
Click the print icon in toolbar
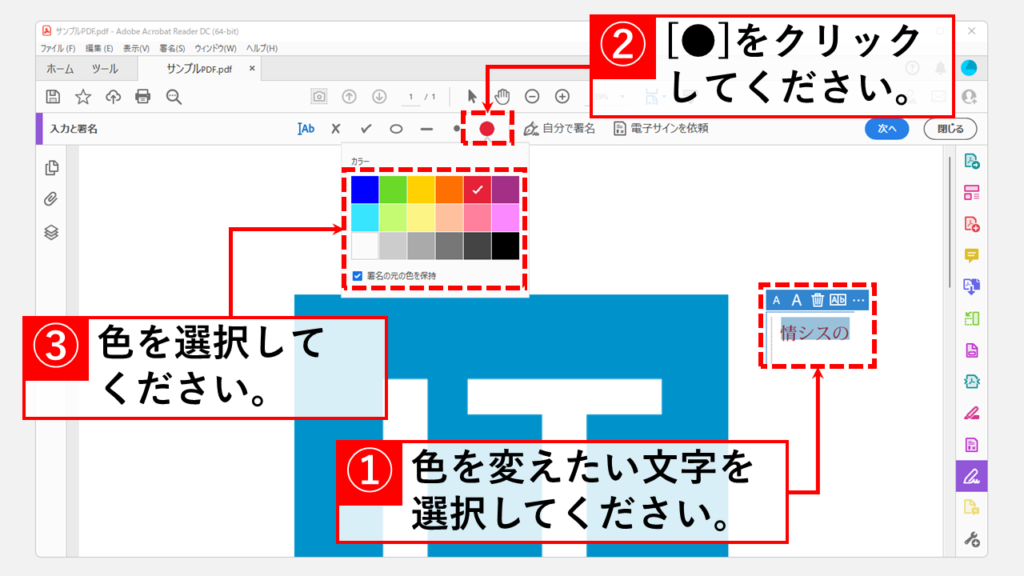pyautogui.click(x=143, y=96)
